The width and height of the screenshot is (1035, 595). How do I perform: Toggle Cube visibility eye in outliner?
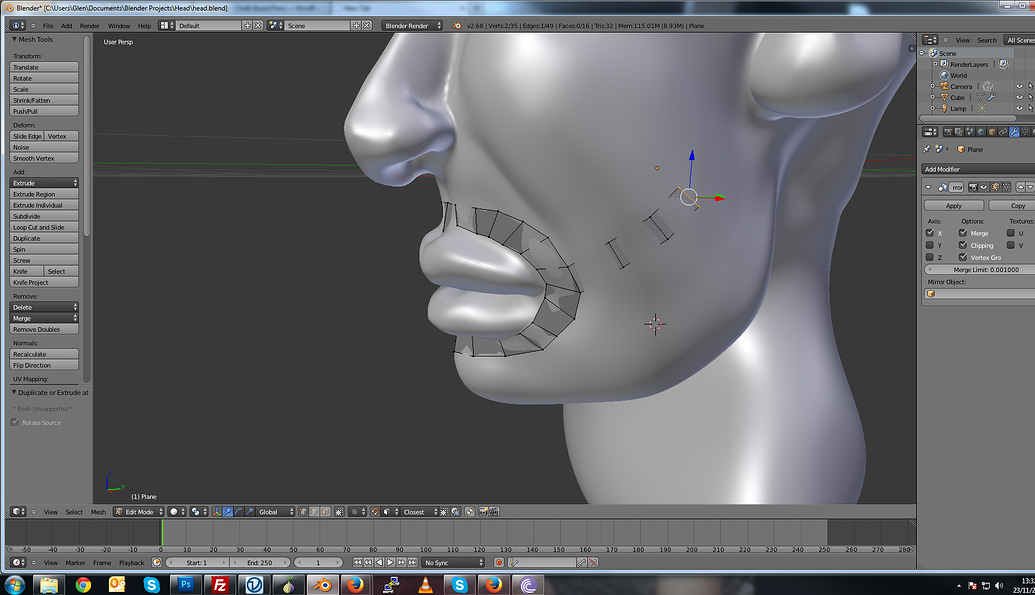tap(1019, 97)
